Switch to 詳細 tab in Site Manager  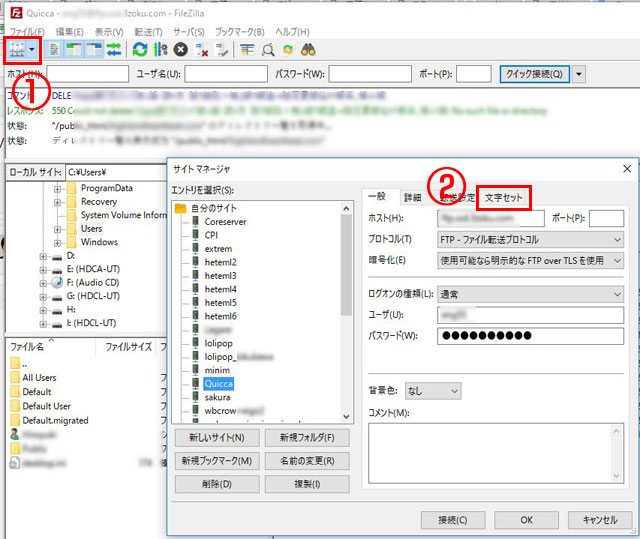point(412,198)
